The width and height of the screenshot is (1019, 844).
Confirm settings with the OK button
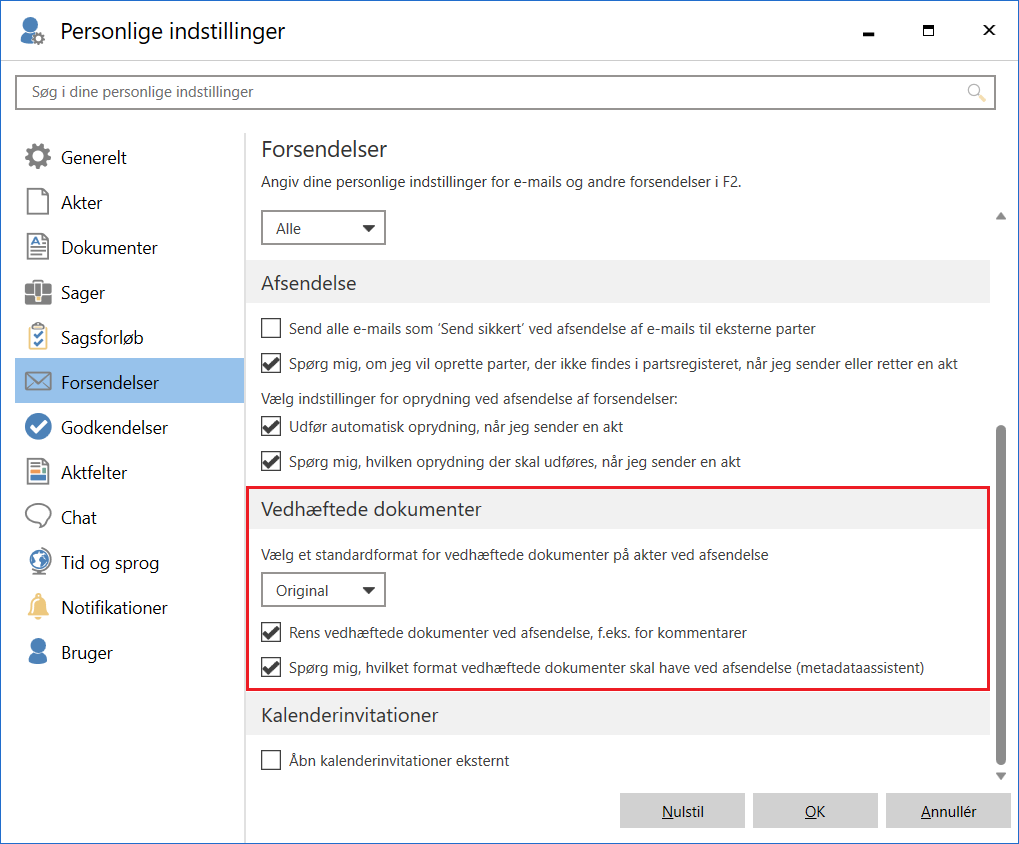(815, 811)
